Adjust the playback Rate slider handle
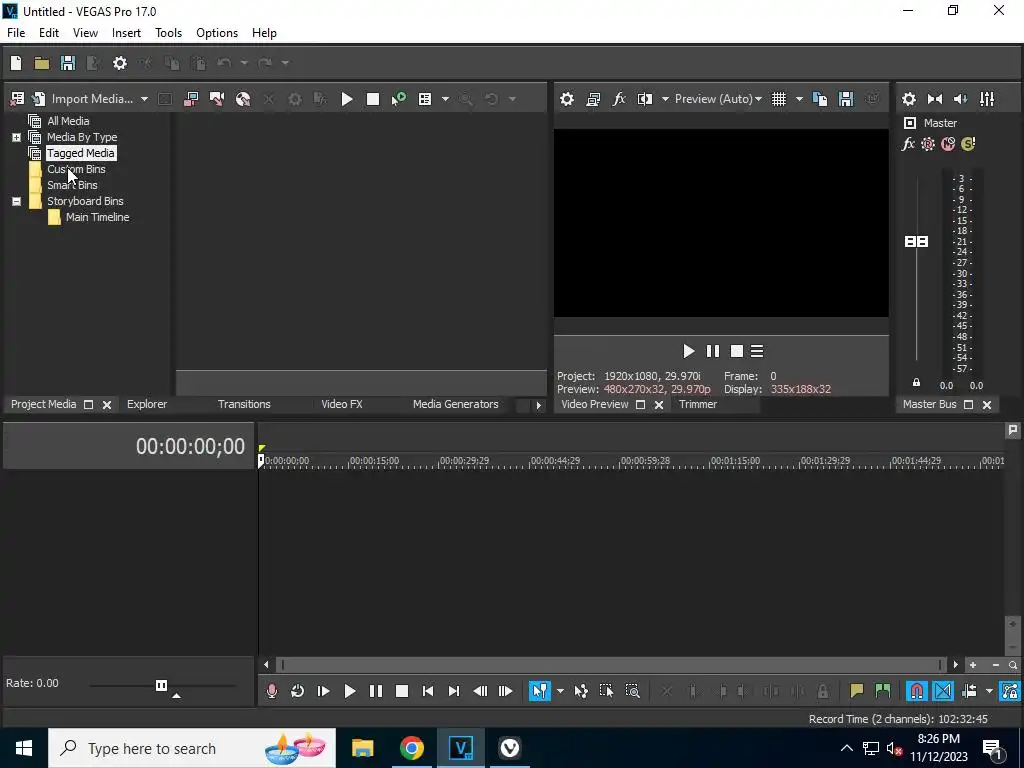The width and height of the screenshot is (1024, 768). pos(161,685)
